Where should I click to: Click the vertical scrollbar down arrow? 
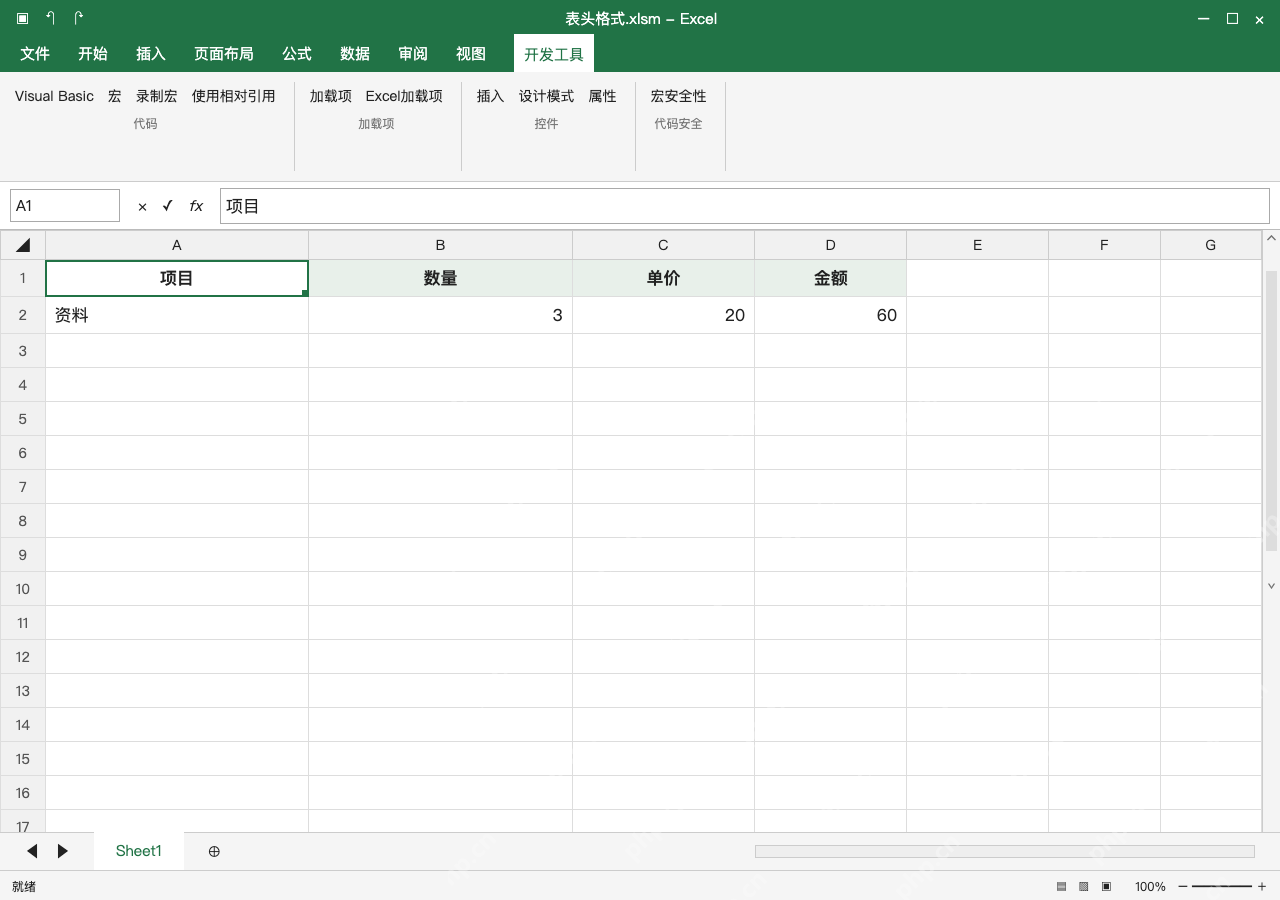(x=1272, y=586)
